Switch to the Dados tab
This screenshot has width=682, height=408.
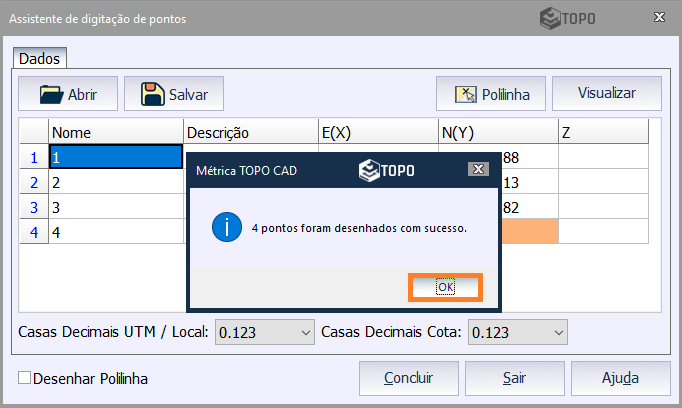[x=40, y=59]
